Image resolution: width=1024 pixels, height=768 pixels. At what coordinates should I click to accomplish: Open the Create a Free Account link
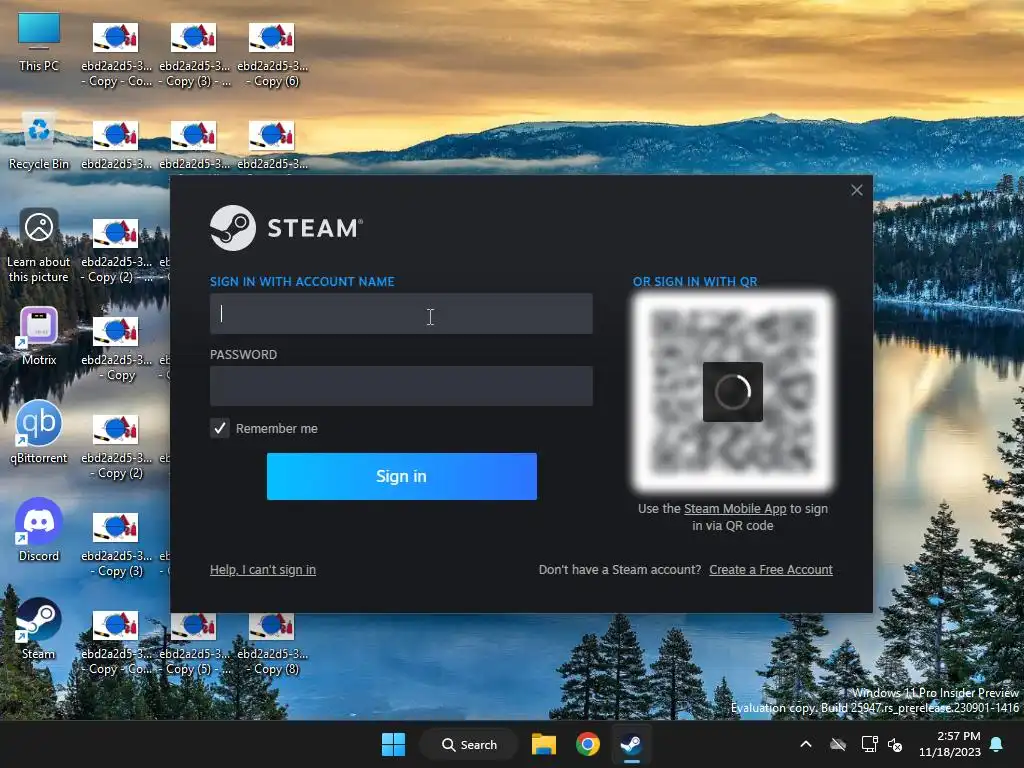pos(771,569)
